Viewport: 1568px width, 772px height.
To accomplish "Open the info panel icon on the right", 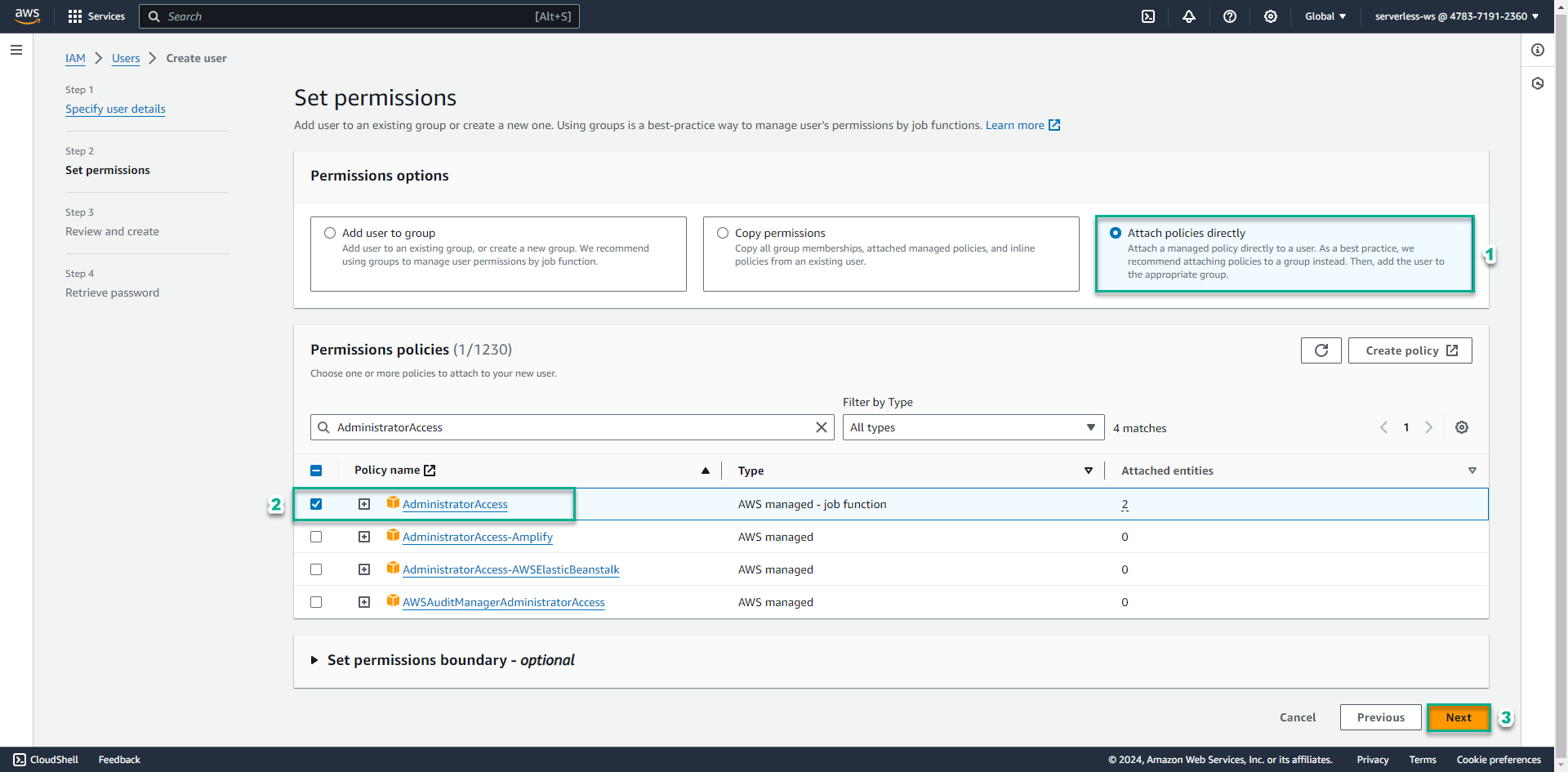I will click(1538, 50).
